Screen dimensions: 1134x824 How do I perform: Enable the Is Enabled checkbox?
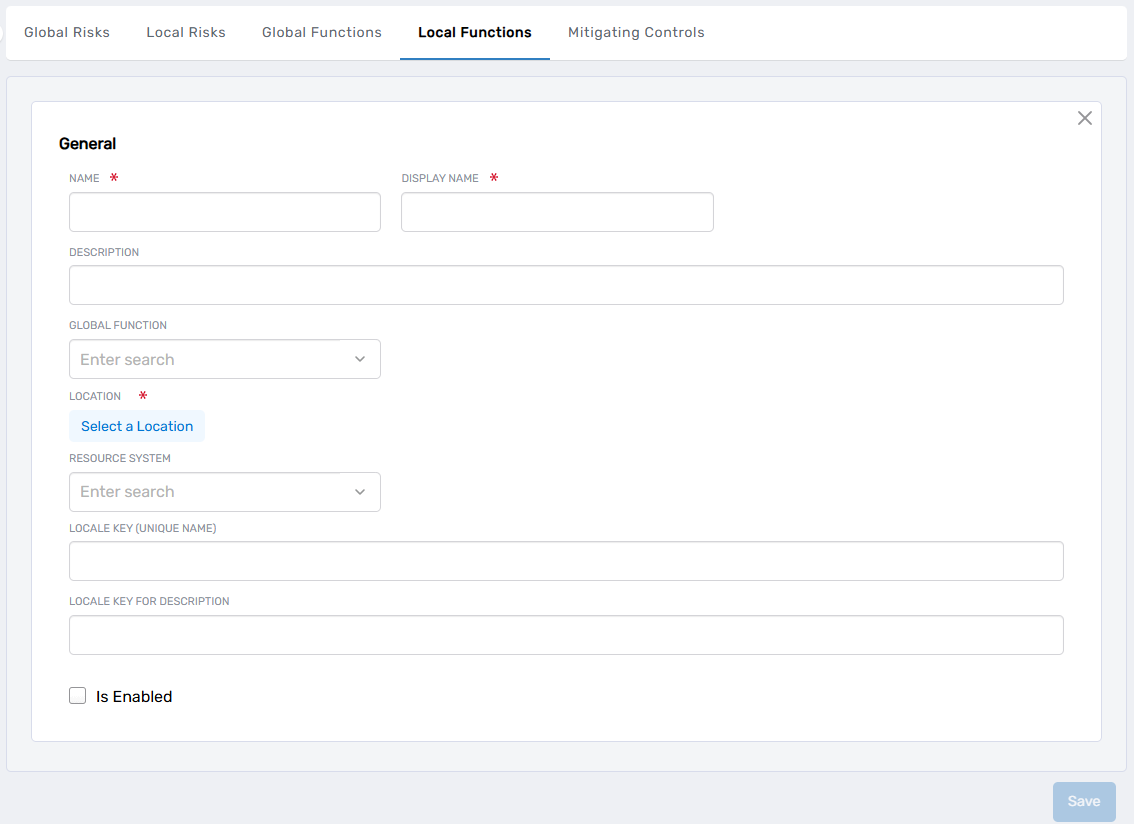78,695
